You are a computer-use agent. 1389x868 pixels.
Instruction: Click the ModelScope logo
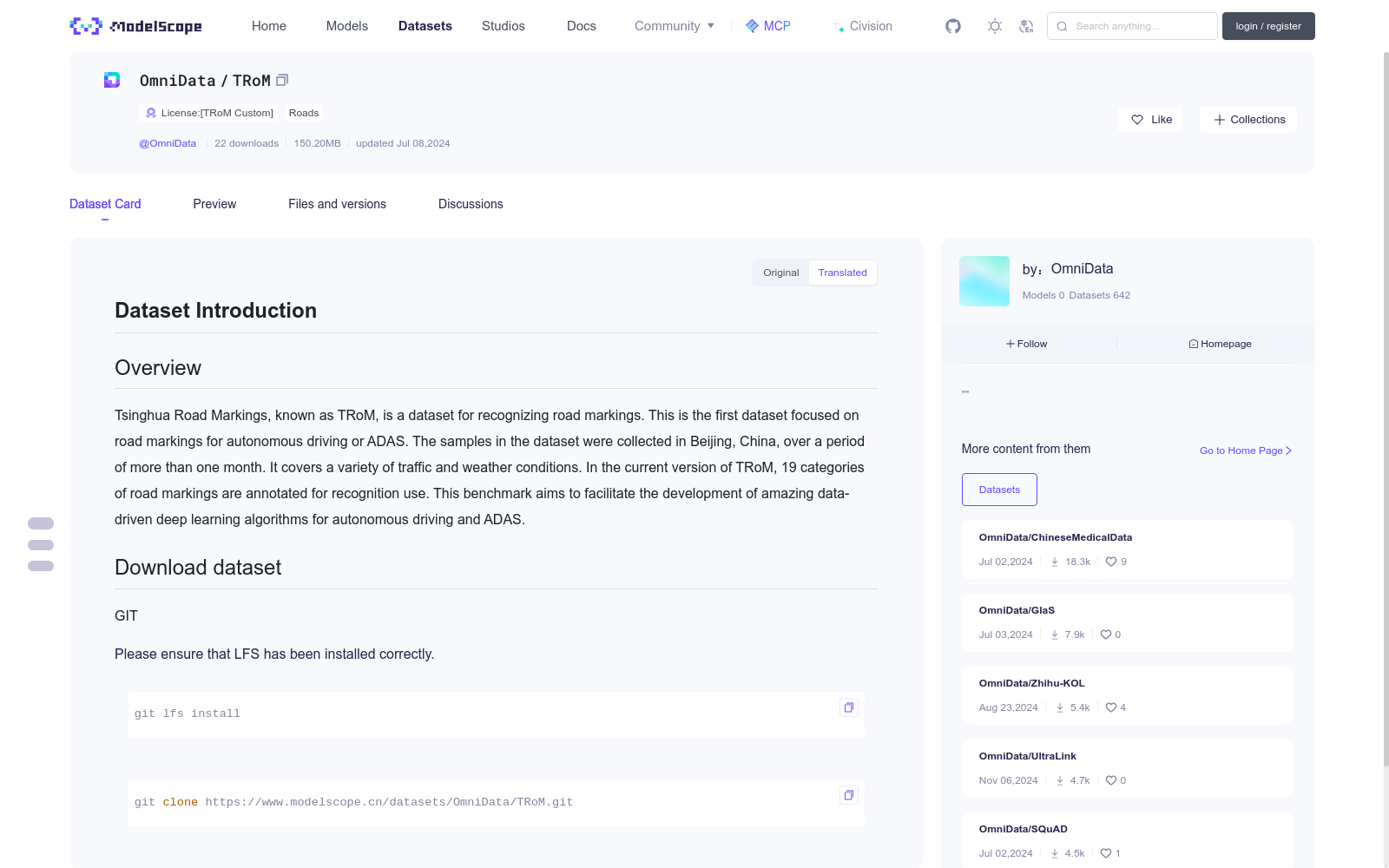[135, 26]
